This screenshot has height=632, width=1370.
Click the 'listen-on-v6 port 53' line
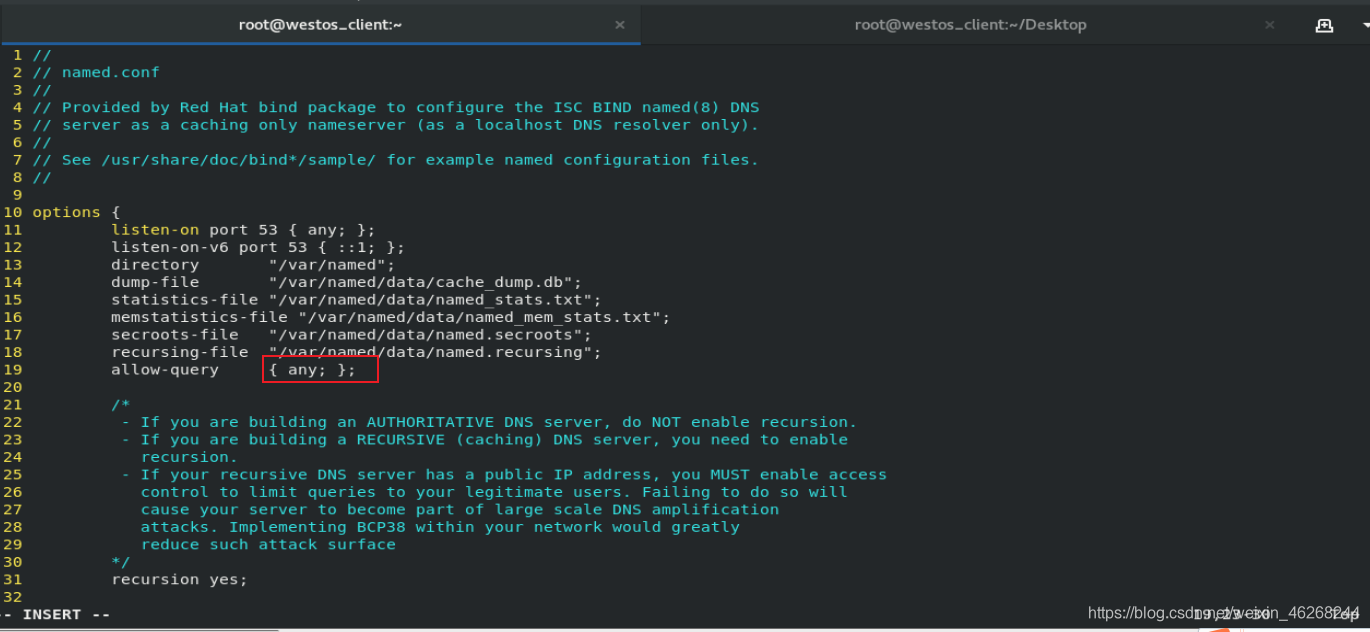(x=258, y=247)
